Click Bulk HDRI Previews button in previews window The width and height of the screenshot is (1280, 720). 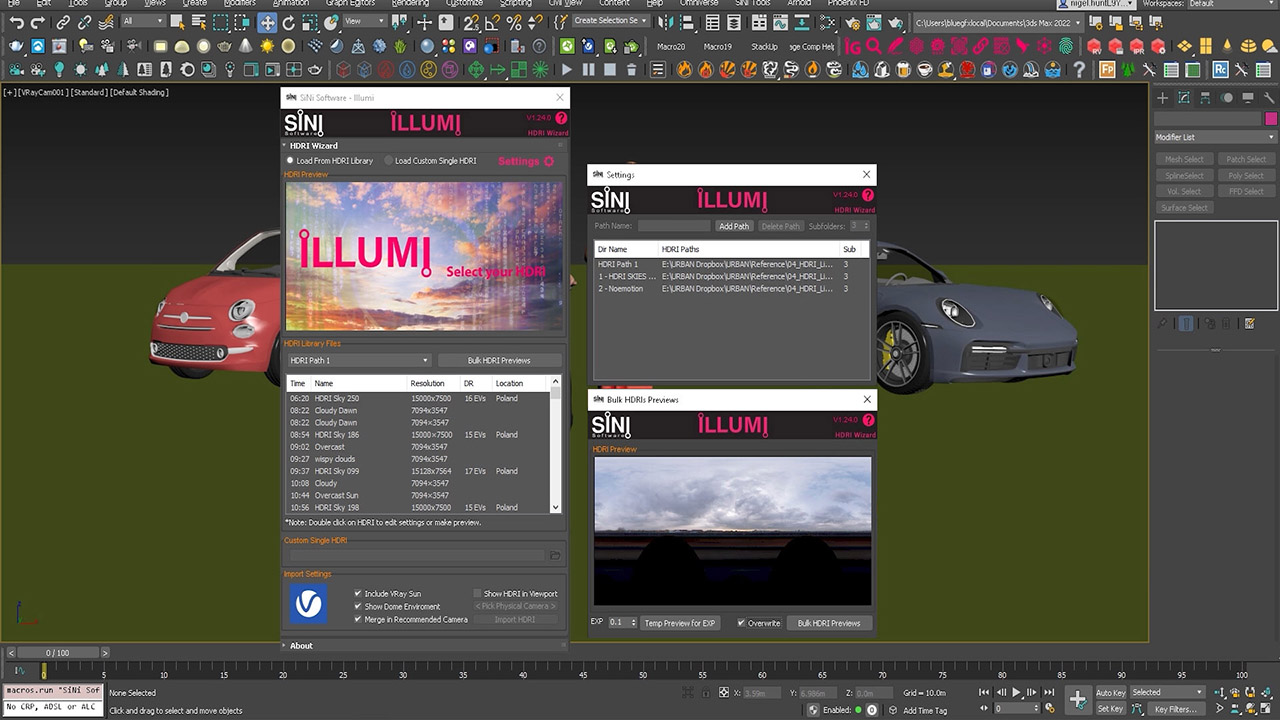click(x=829, y=623)
